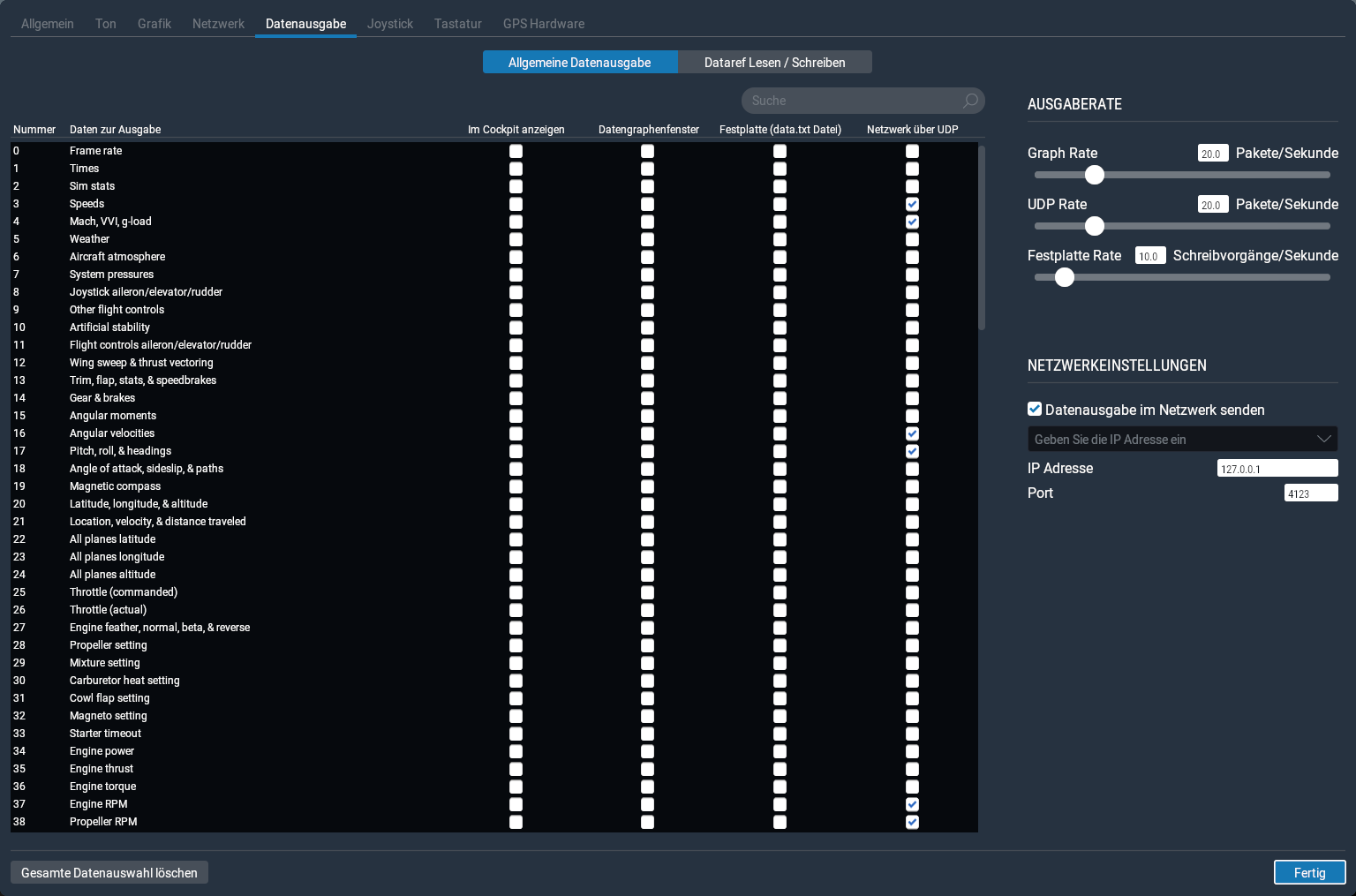Open the Grafik tab
This screenshot has width=1356, height=896.
154,24
